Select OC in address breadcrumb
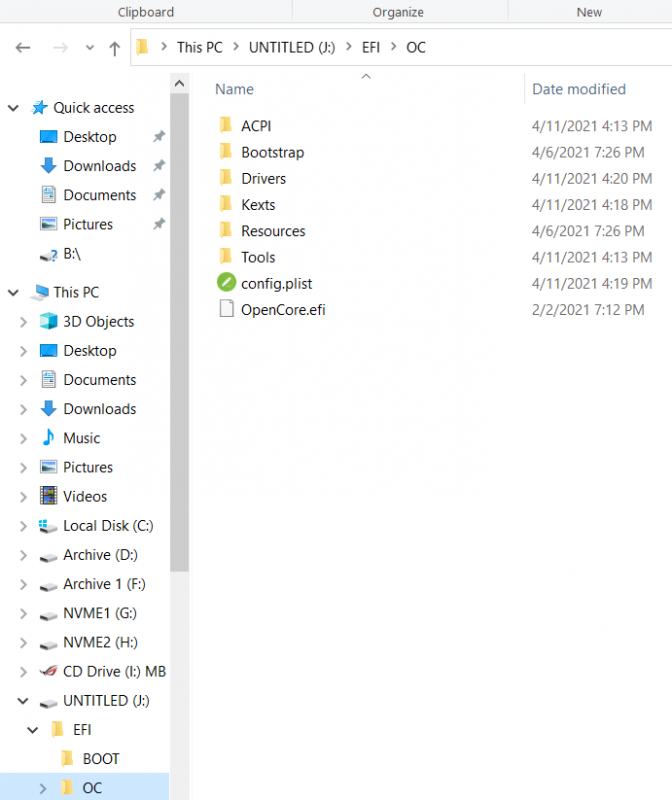 tap(416, 47)
